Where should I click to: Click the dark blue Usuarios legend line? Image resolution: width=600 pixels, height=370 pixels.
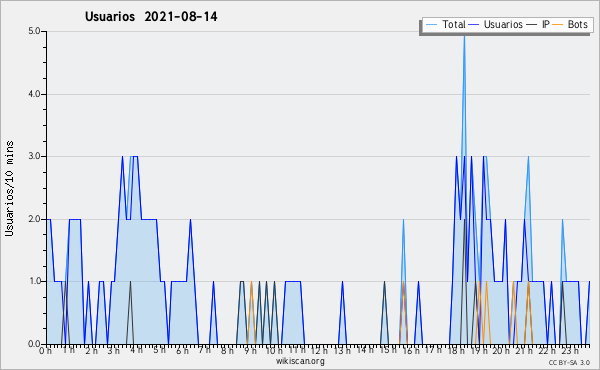coord(474,25)
